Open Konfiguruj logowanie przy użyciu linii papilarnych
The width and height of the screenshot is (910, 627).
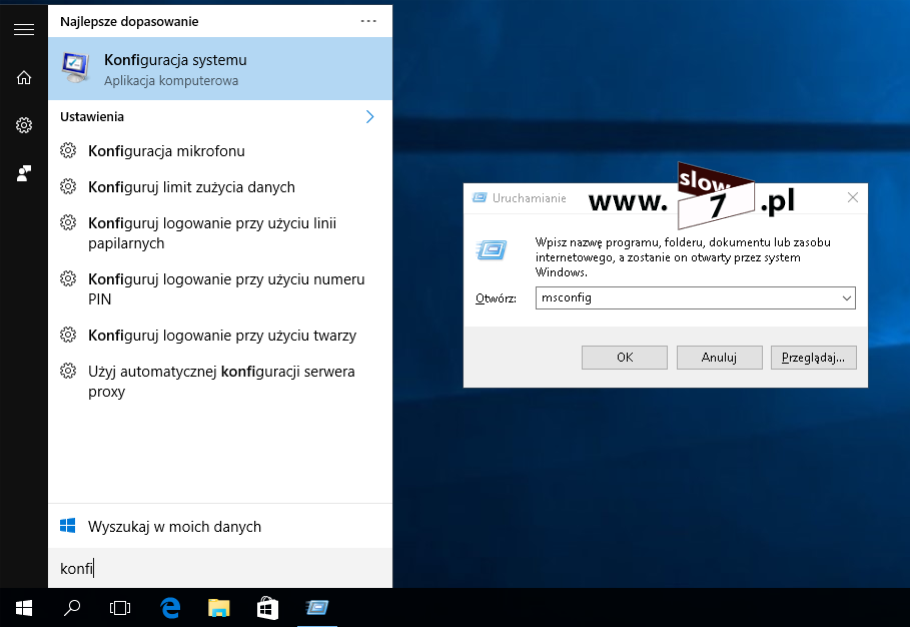click(220, 233)
